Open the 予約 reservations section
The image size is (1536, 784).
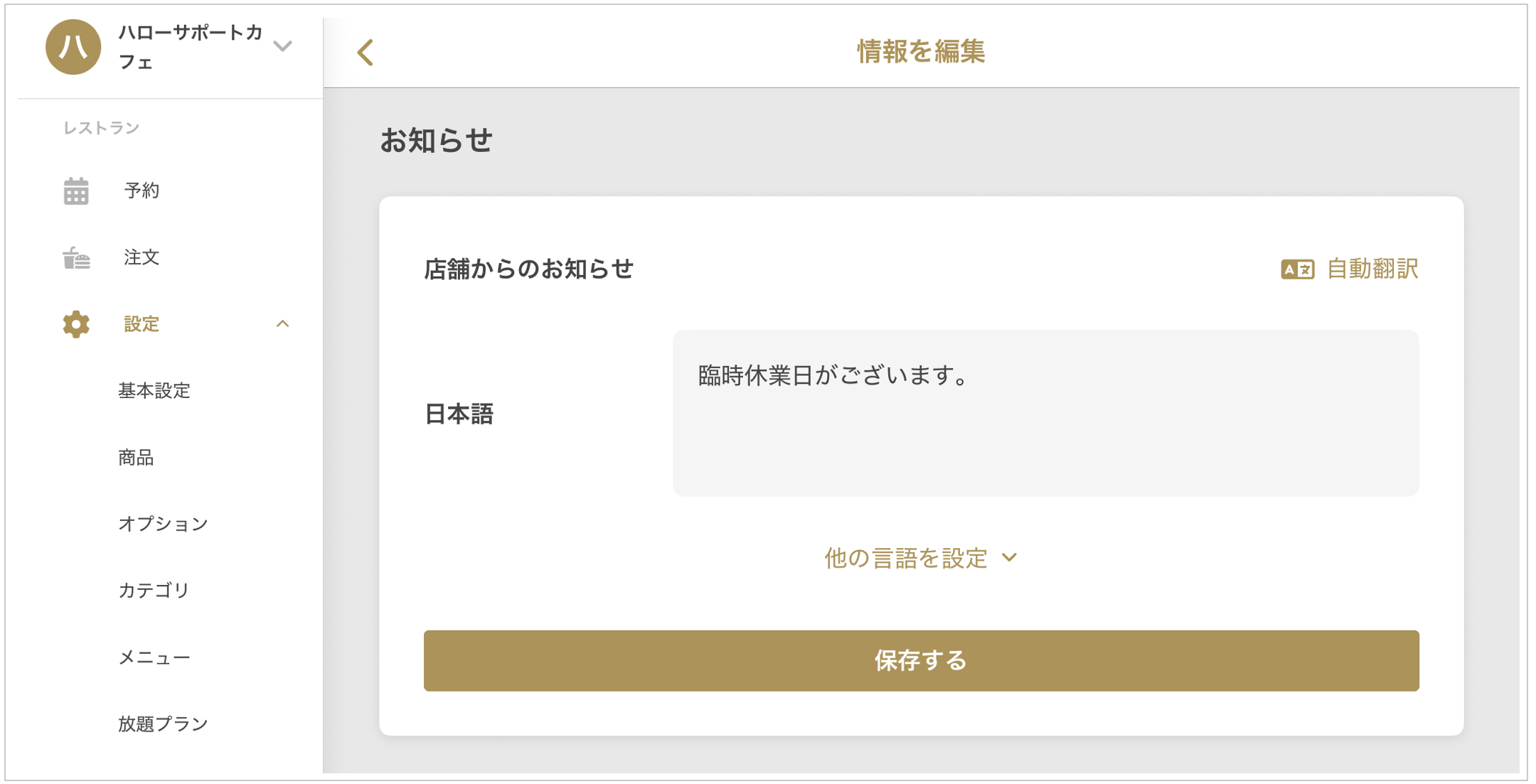[142, 190]
